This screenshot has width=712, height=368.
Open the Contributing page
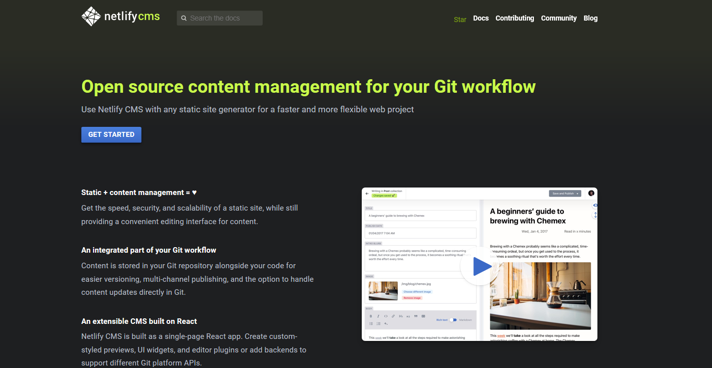pos(514,18)
